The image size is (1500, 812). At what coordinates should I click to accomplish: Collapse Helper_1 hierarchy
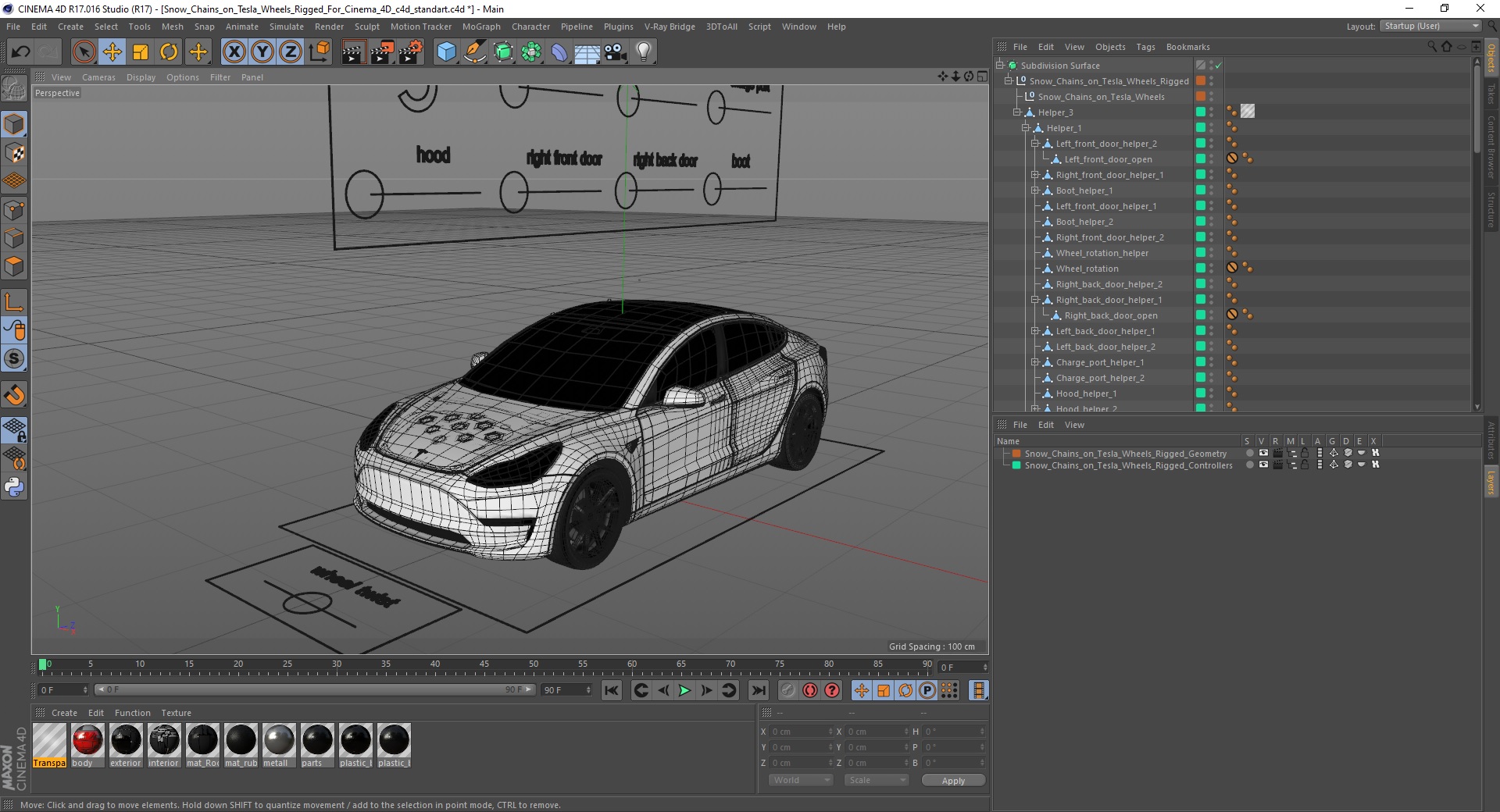coord(1025,128)
